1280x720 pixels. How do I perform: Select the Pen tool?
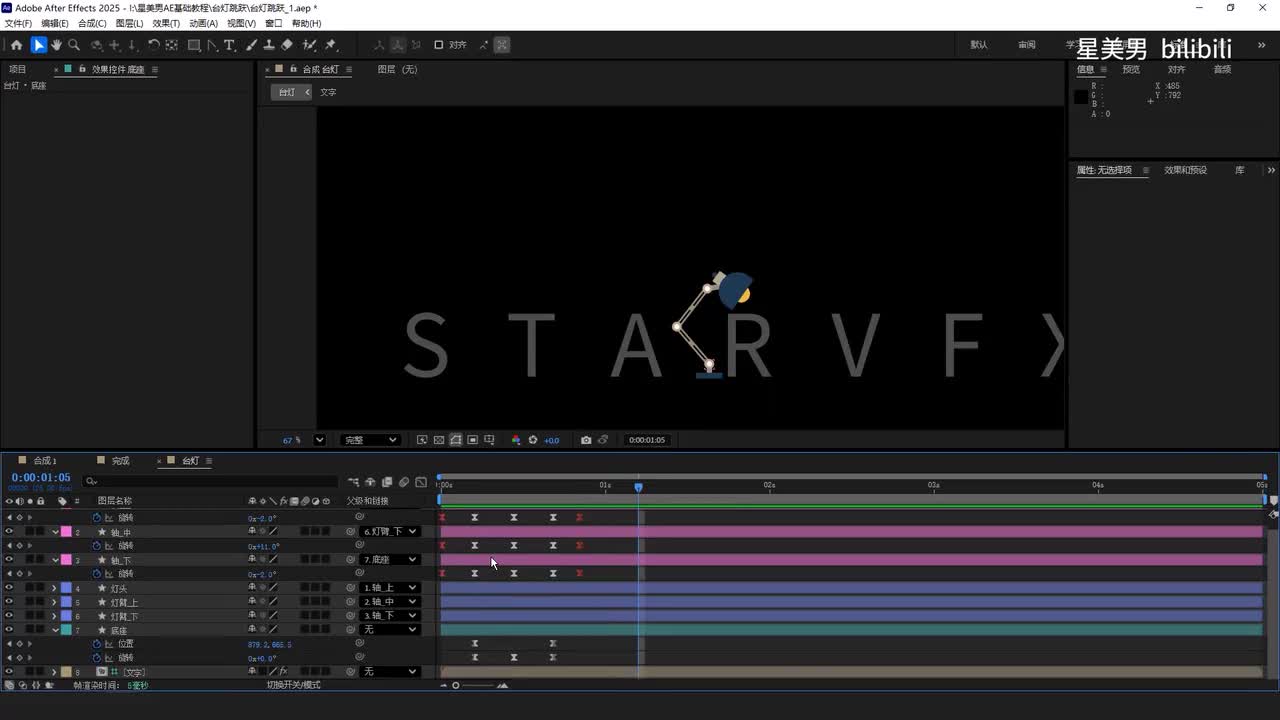(212, 45)
